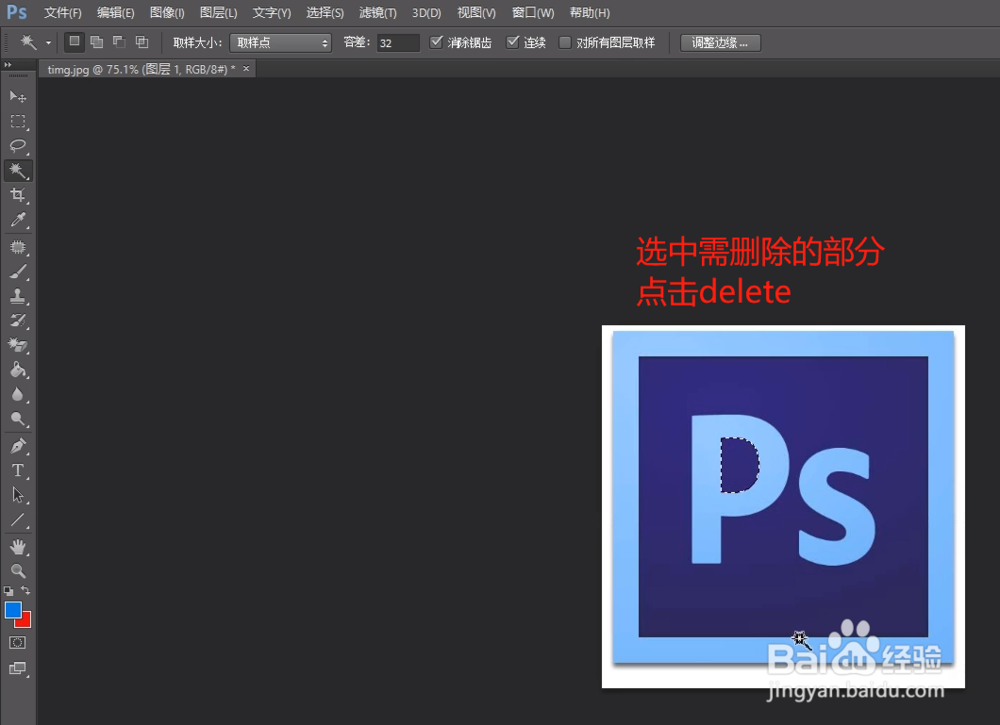1000x725 pixels.
Task: Open the 滤镜(T) menu
Action: click(x=378, y=13)
